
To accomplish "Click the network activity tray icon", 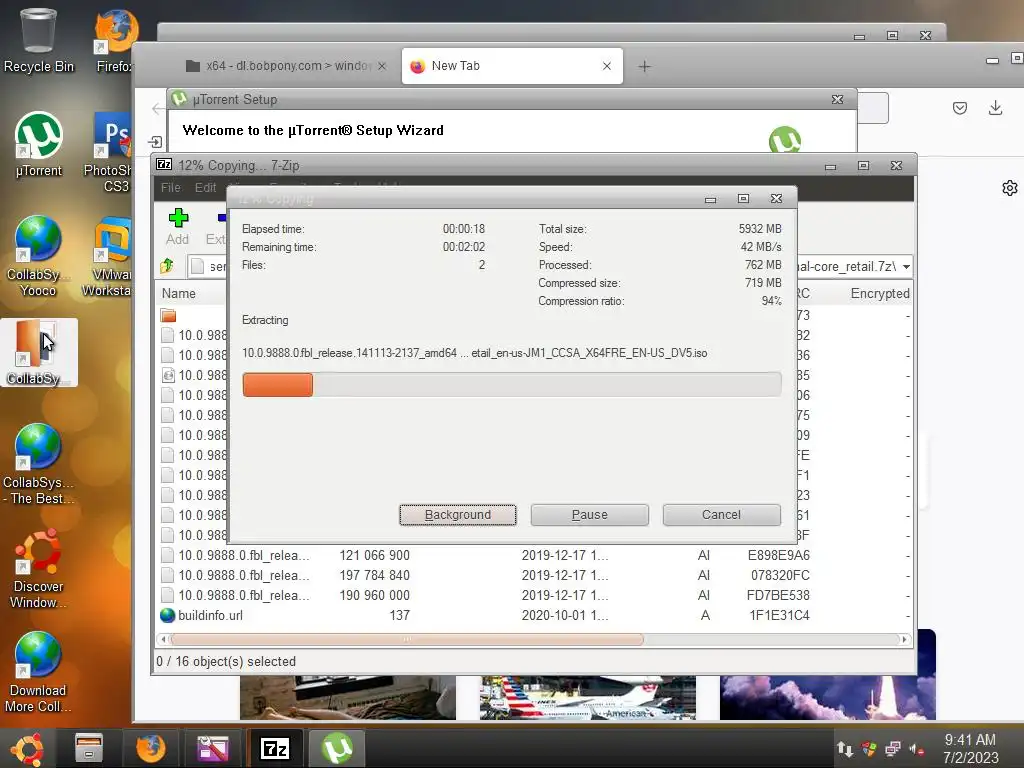I will [x=844, y=749].
